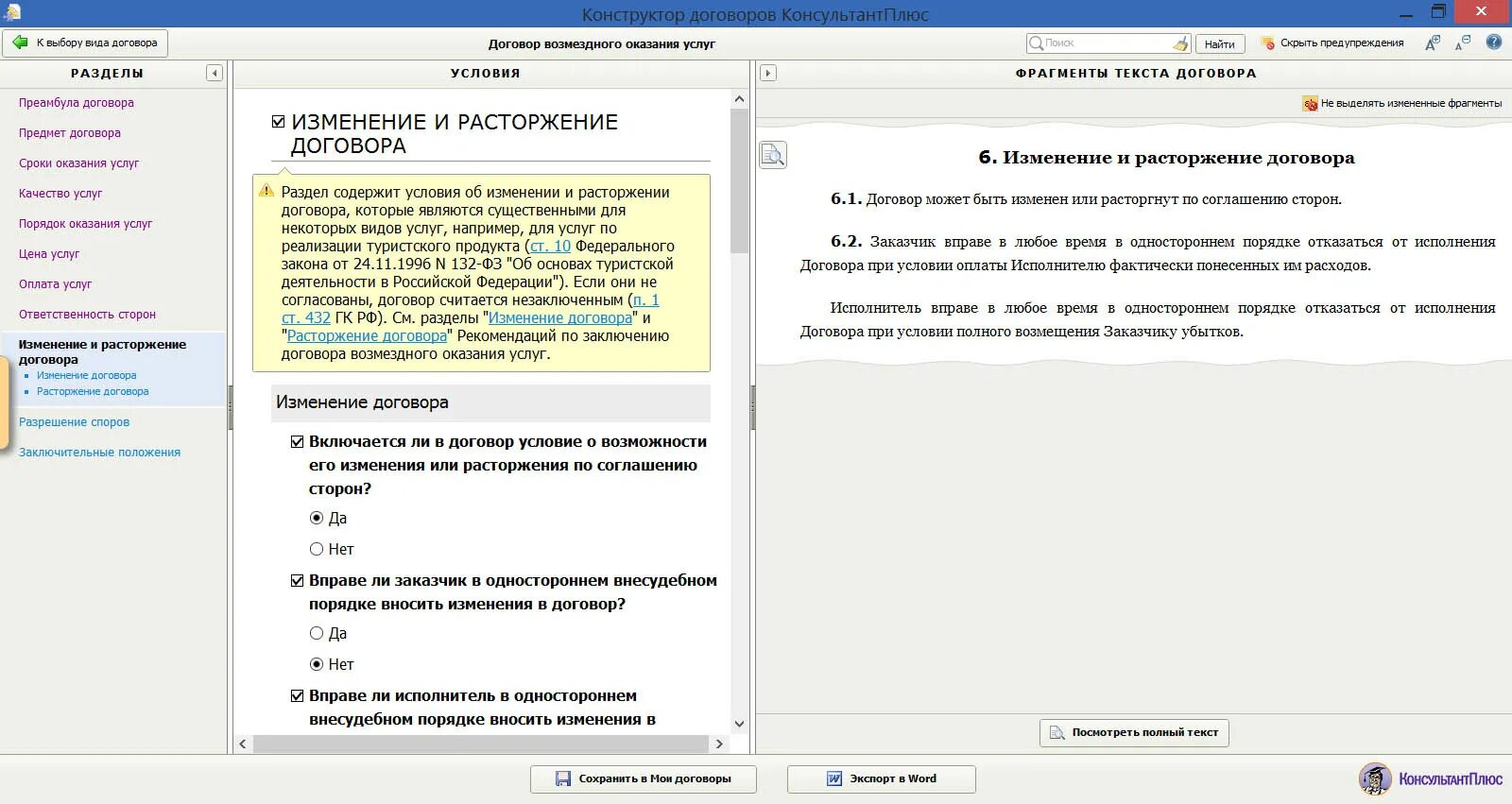The height and width of the screenshot is (804, 1512).
Task: Open Заключительные положения section
Action: (x=99, y=453)
